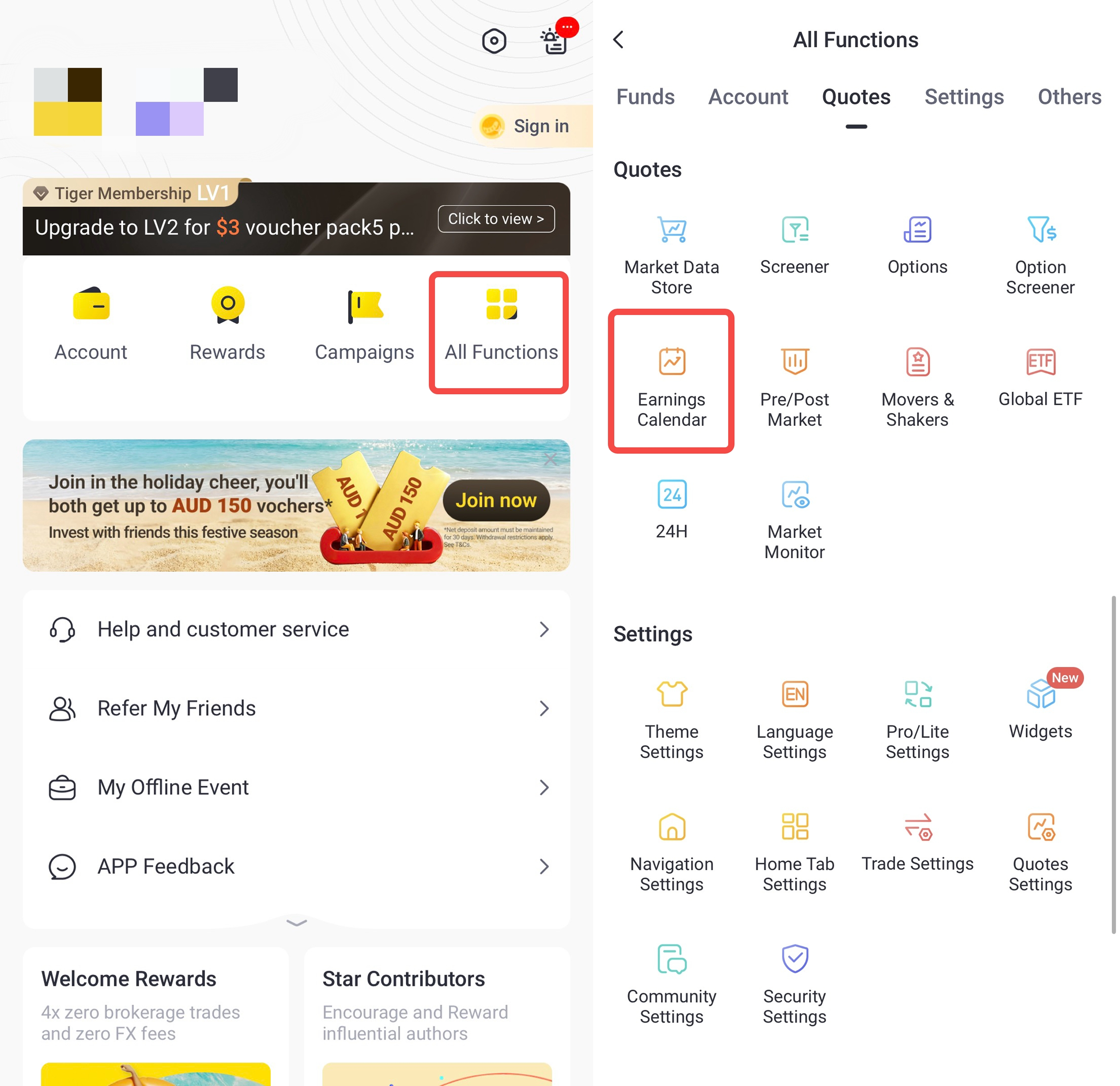Screen dimensions: 1120x1086
Task: Tap the Sign in button
Action: [x=533, y=126]
